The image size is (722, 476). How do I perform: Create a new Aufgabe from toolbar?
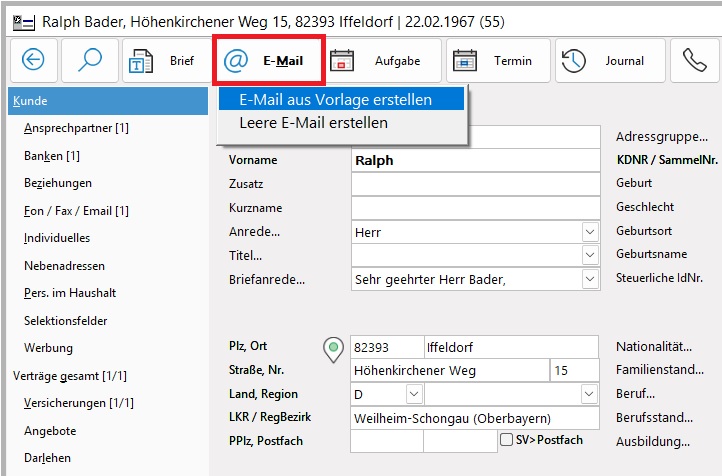click(384, 61)
